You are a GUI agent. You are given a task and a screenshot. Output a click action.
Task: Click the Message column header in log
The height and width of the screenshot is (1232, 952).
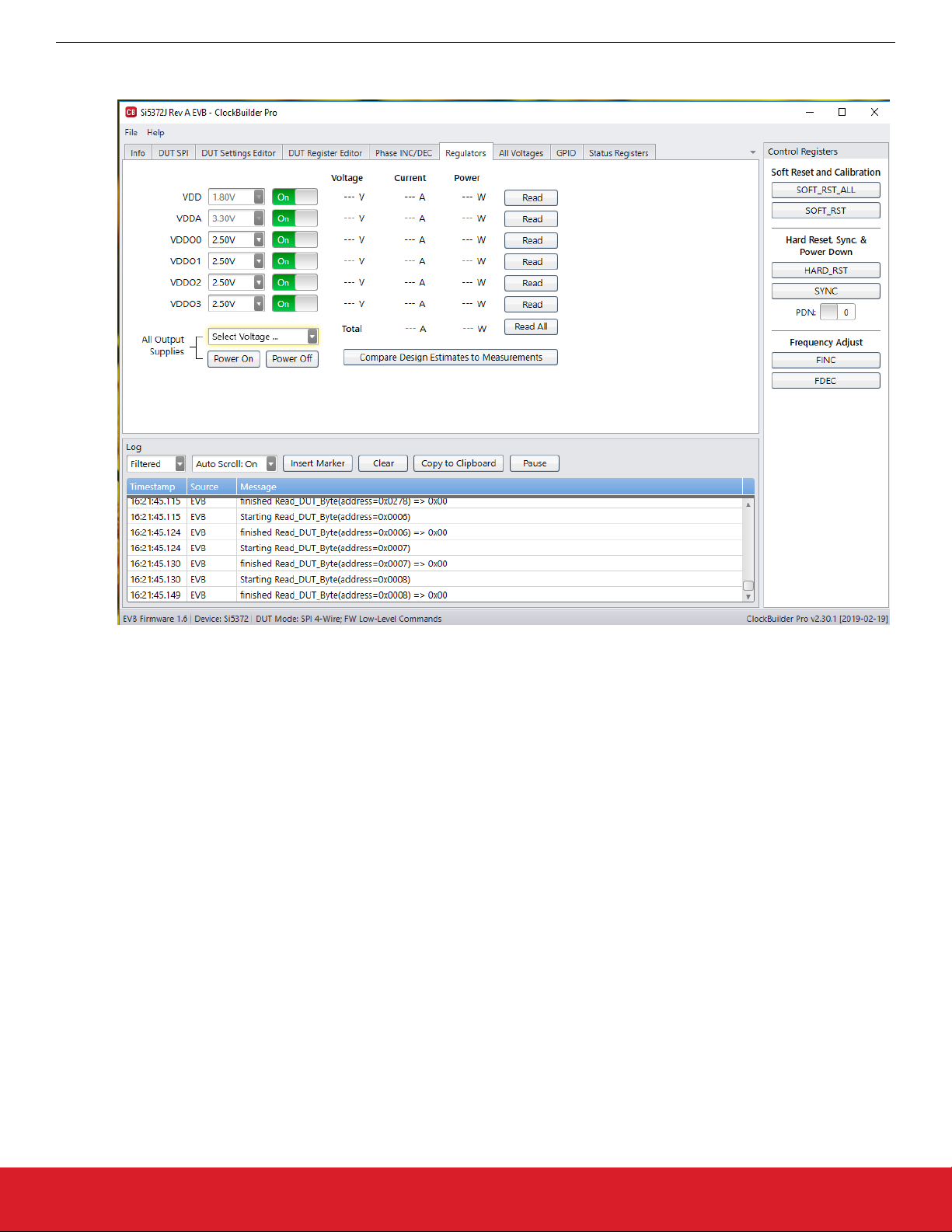coord(490,487)
